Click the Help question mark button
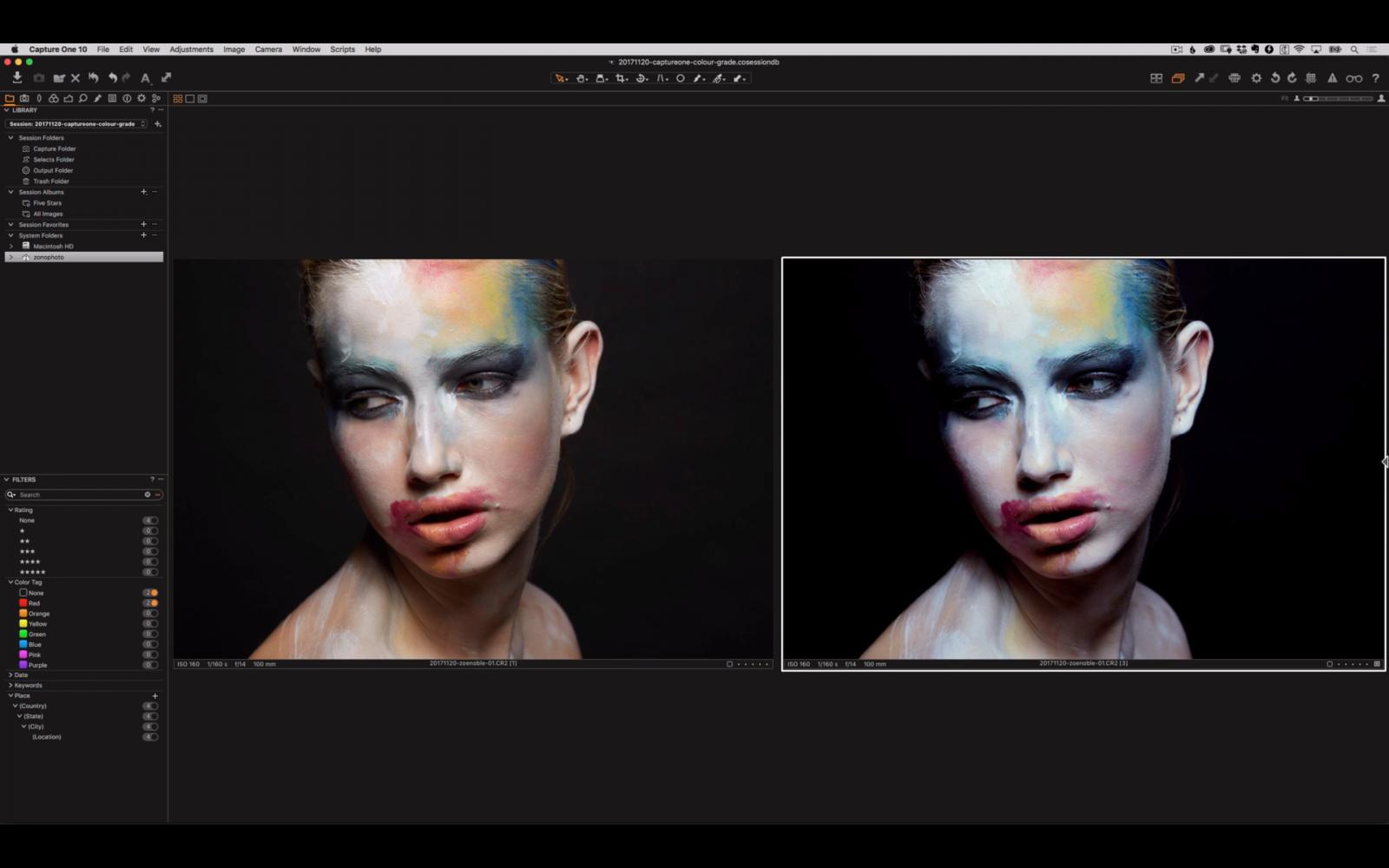 1376,78
